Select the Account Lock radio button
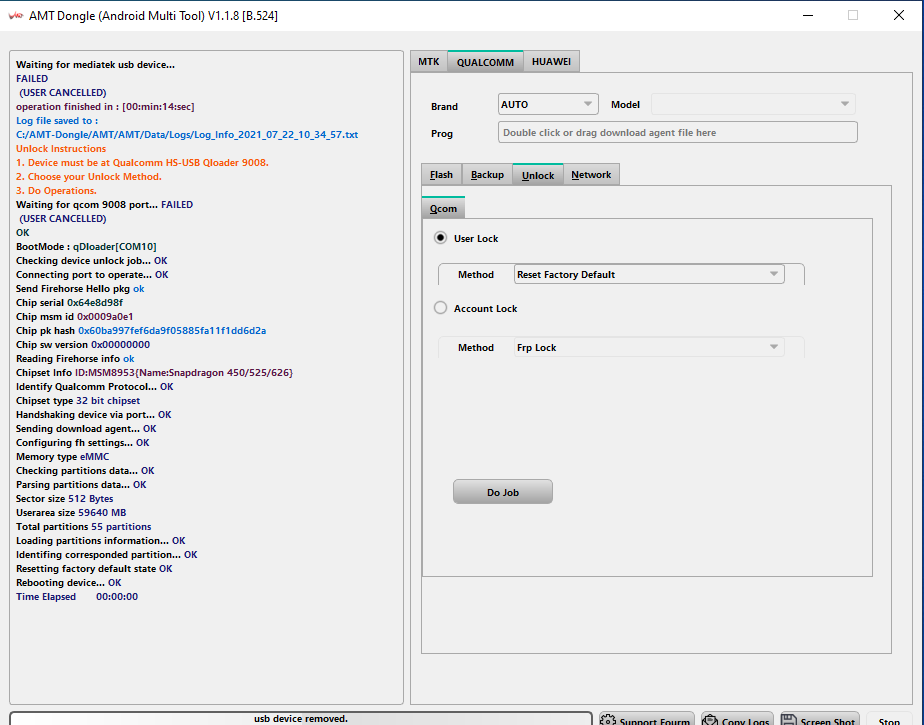 click(440, 308)
